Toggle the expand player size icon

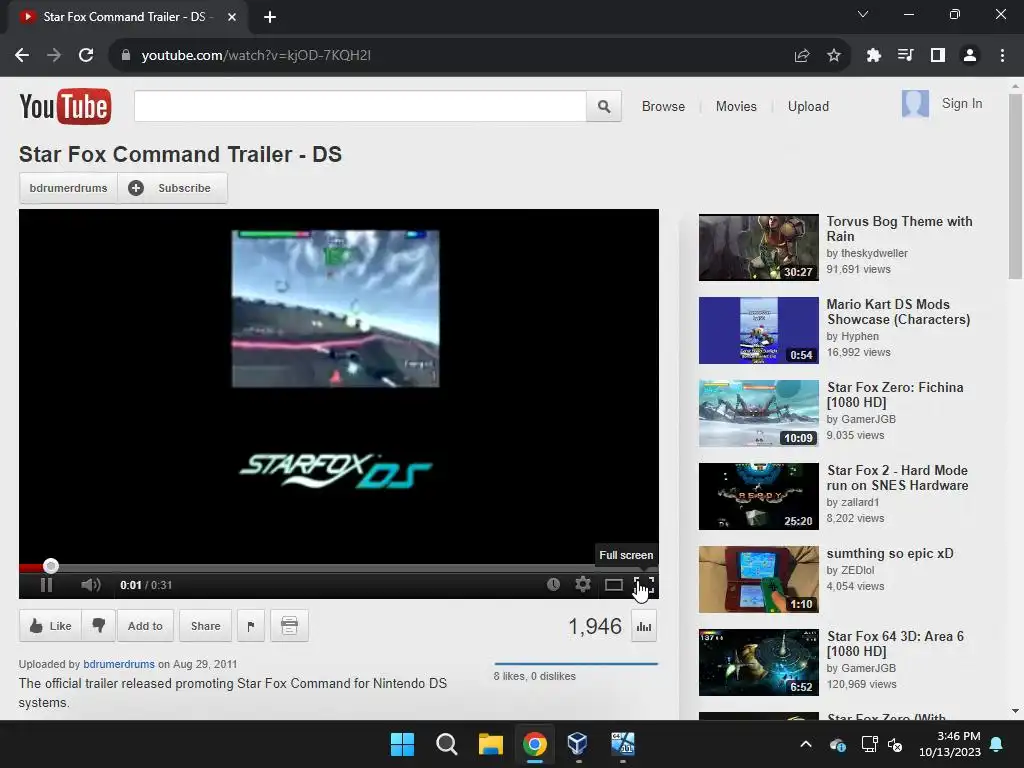coord(613,585)
